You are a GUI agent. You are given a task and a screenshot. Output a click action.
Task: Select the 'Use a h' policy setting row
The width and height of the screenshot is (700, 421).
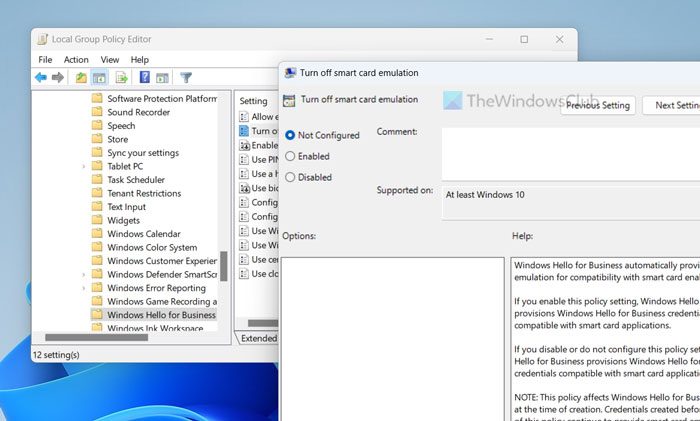(x=258, y=174)
